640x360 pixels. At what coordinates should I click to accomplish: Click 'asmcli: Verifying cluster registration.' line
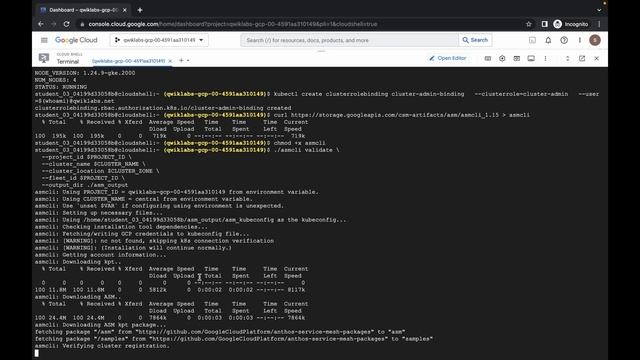[x=102, y=346]
